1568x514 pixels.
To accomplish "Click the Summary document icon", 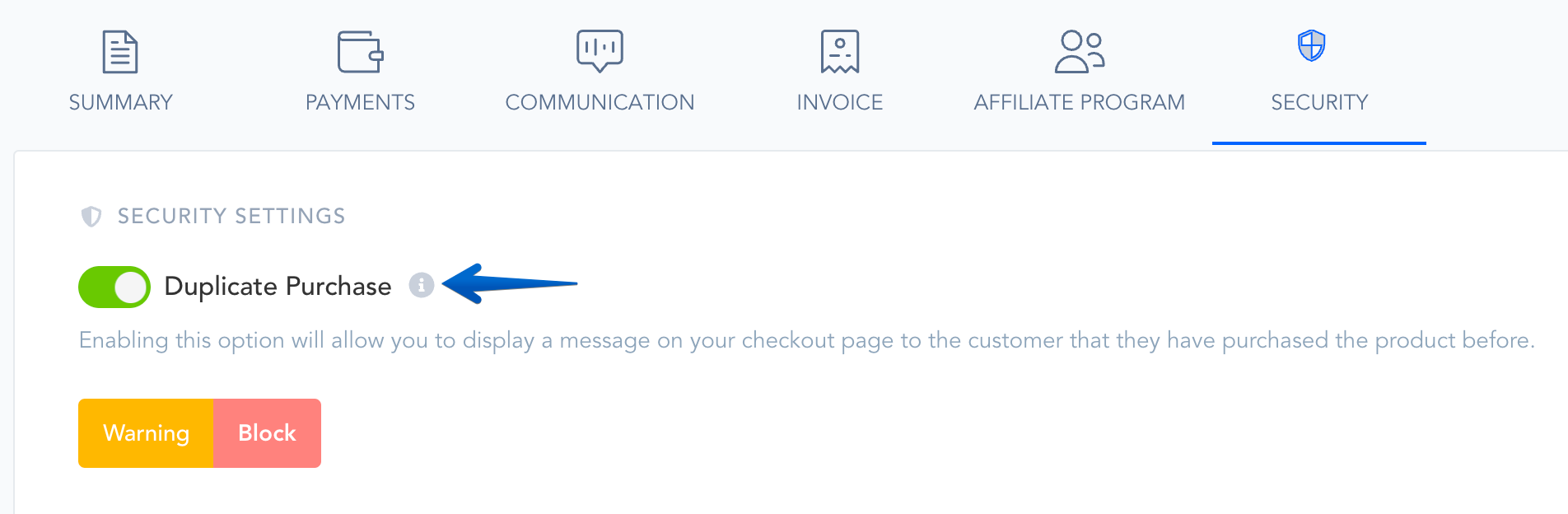I will 120,51.
